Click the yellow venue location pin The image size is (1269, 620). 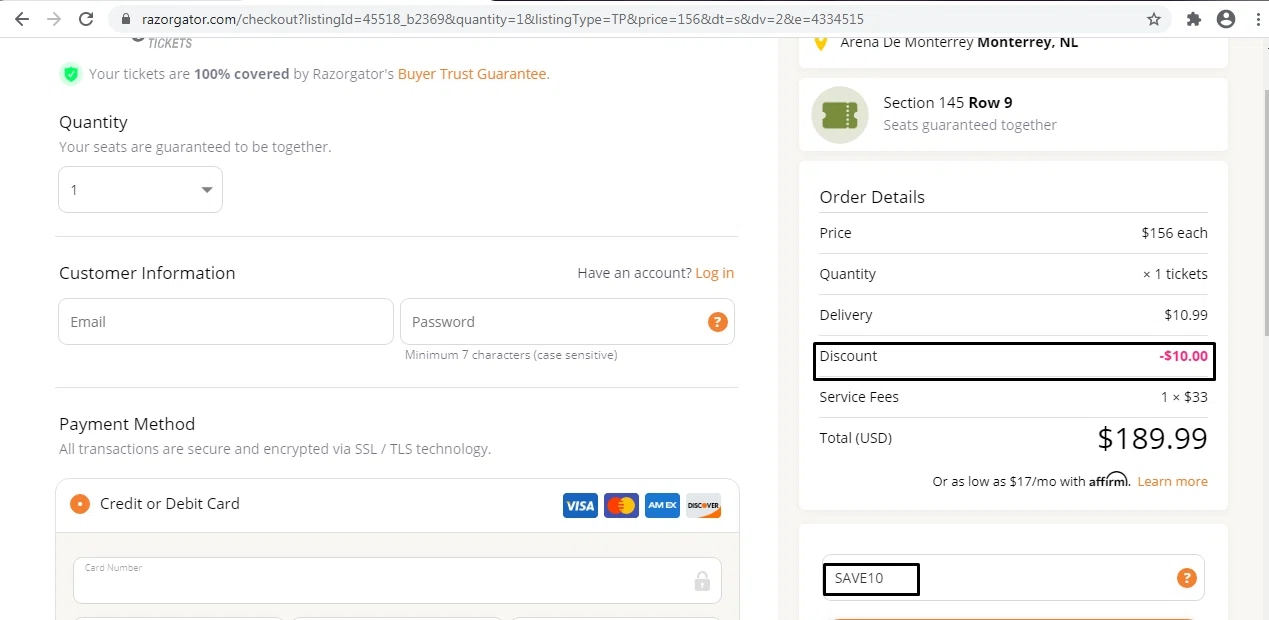tap(820, 42)
